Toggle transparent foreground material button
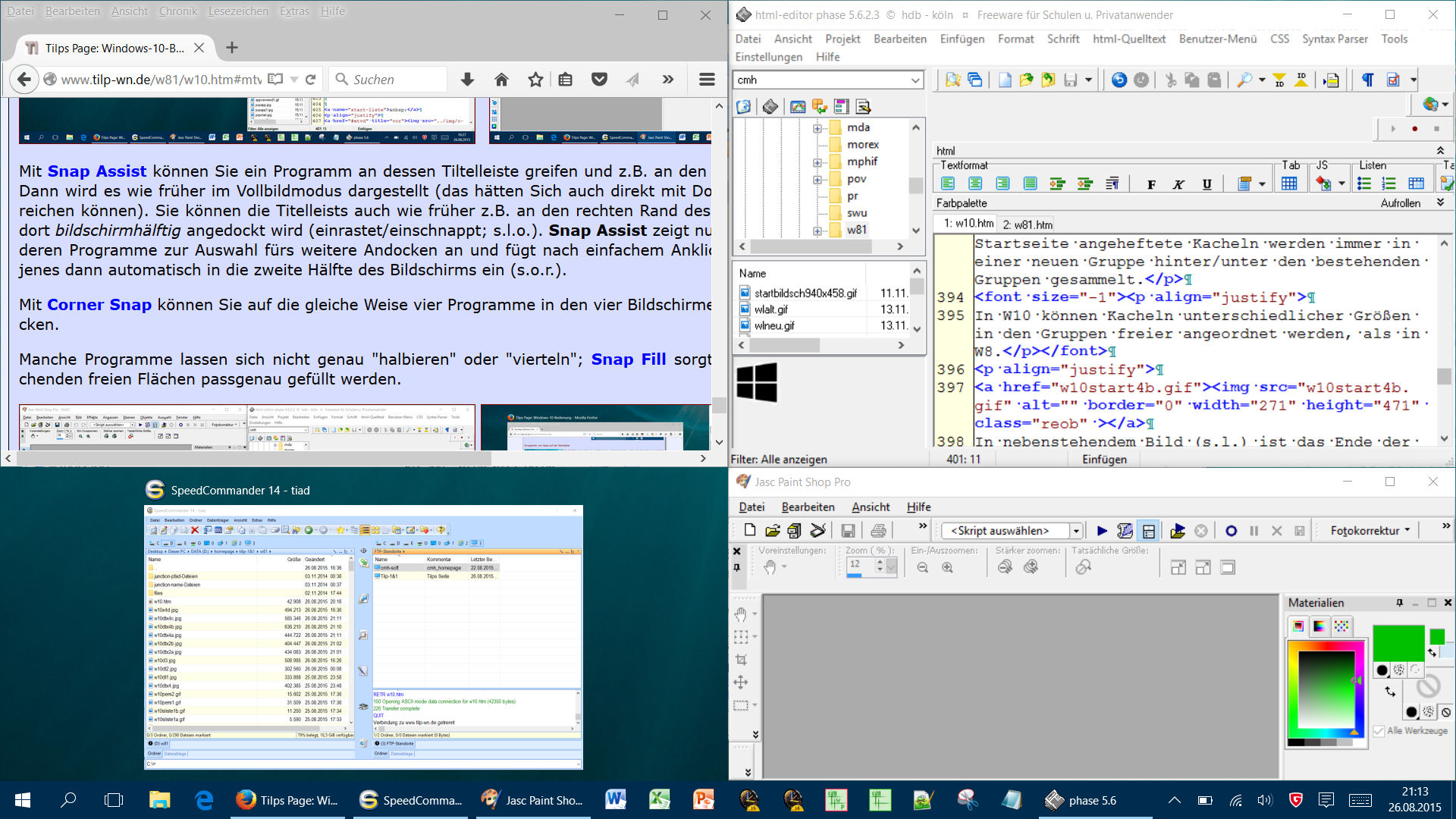Image resolution: width=1456 pixels, height=819 pixels. click(1416, 670)
